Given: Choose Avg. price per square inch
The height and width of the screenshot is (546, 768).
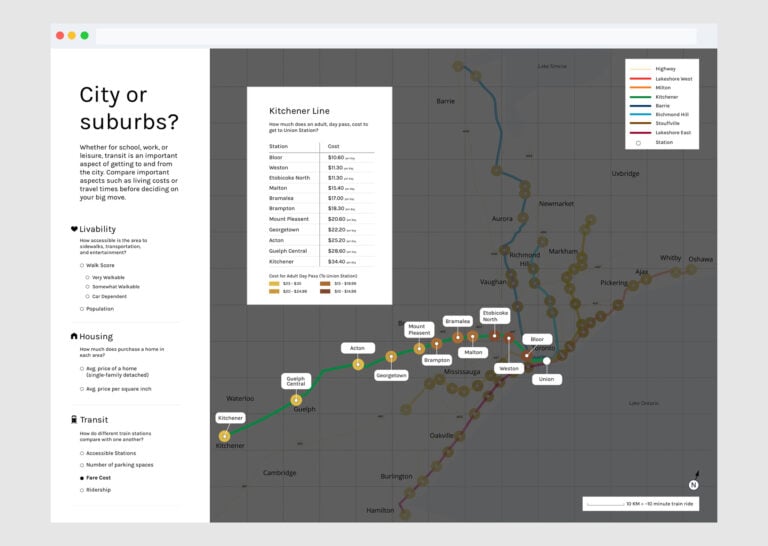Looking at the screenshot, I should click(x=82, y=389).
